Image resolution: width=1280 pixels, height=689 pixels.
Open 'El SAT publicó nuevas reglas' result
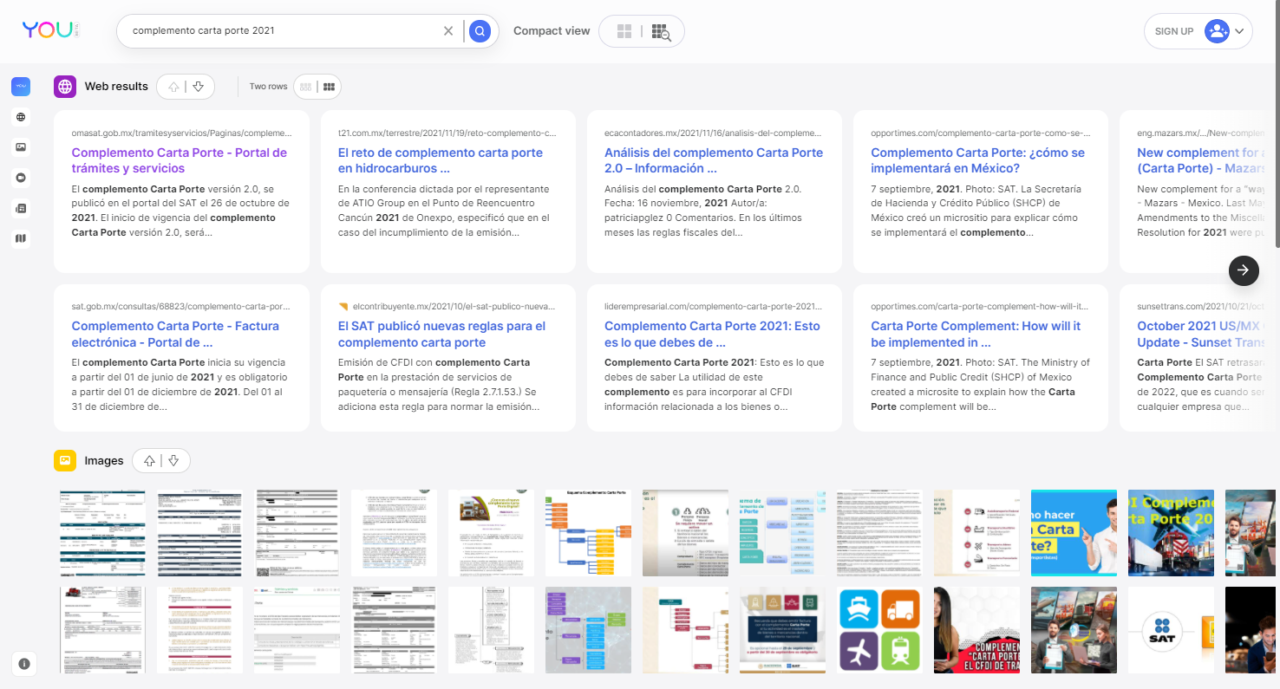click(x=442, y=334)
